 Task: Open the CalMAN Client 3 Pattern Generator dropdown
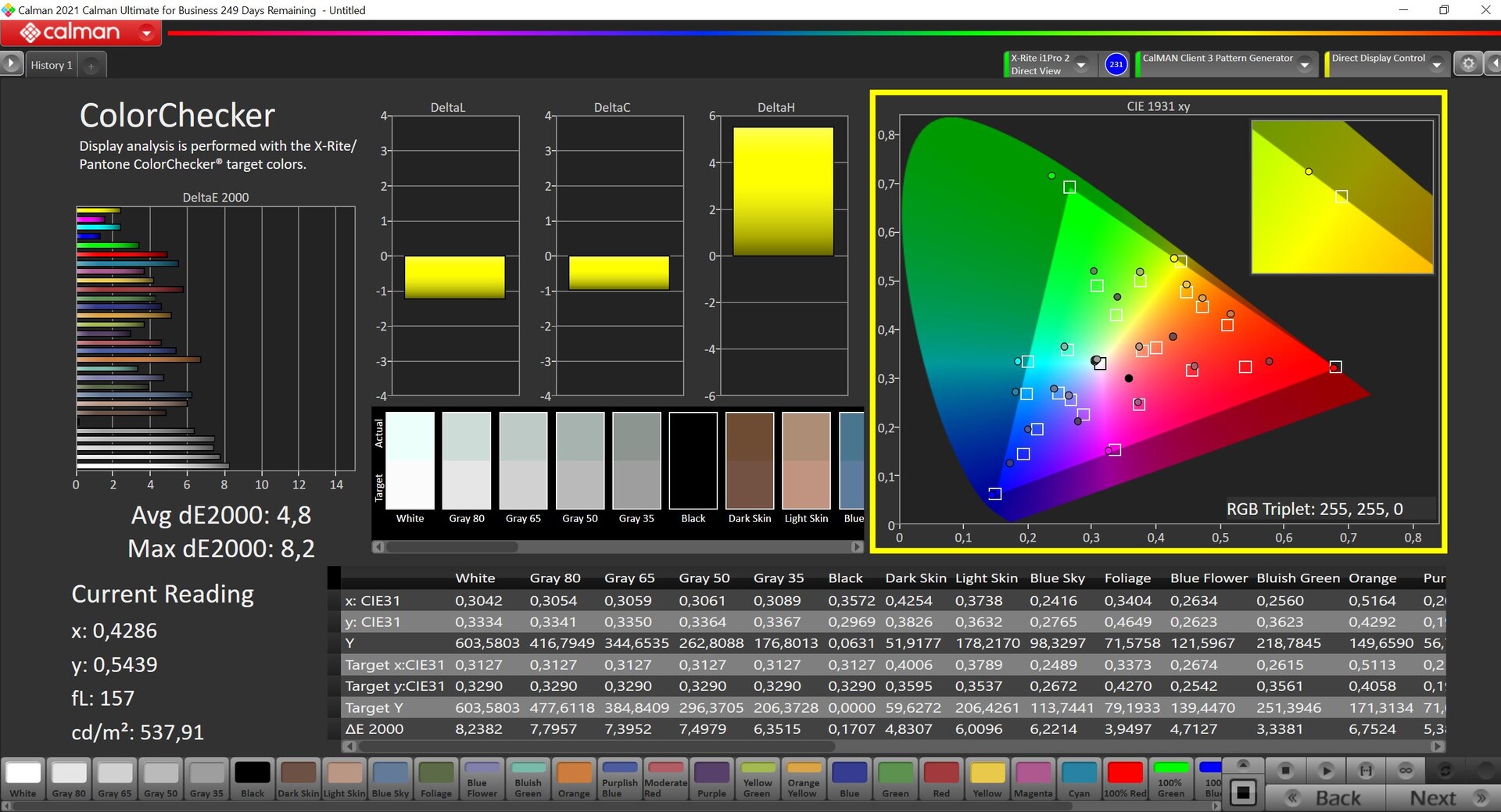1304,65
